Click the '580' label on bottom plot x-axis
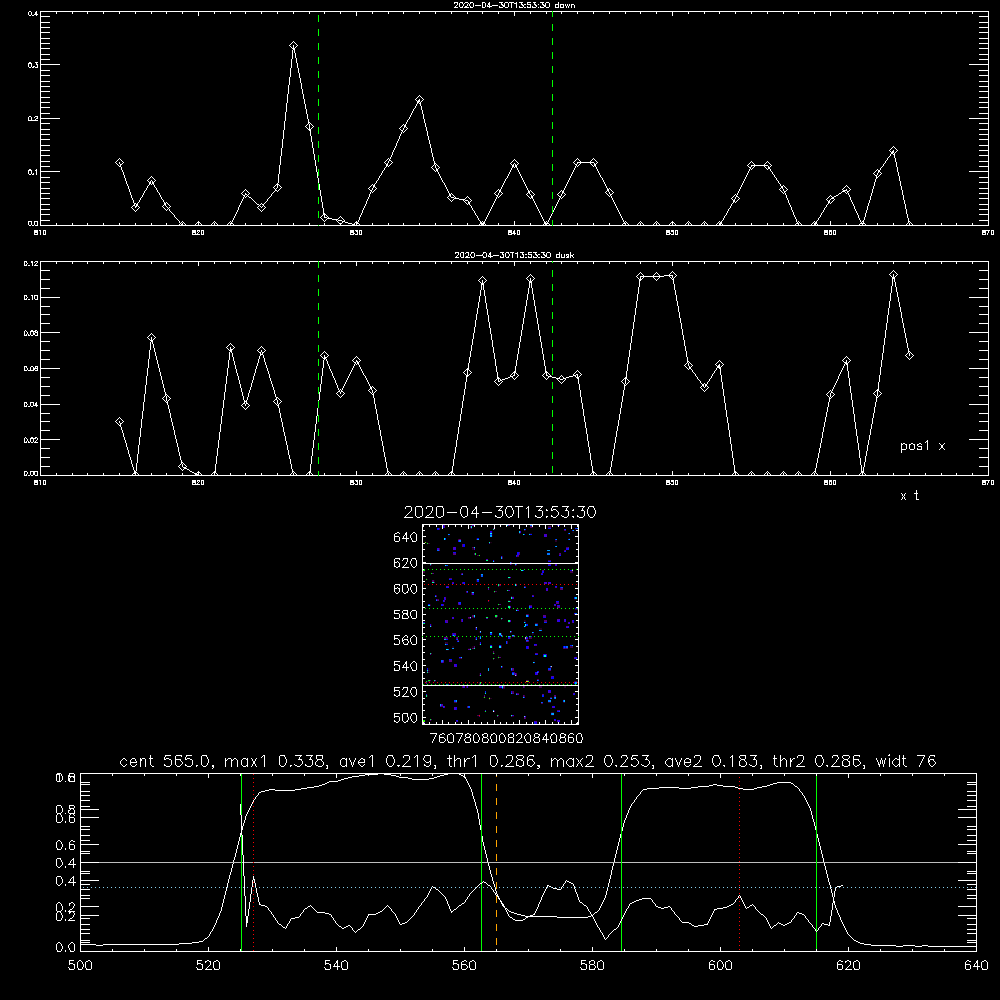Image resolution: width=1000 pixels, height=1000 pixels. 592,966
